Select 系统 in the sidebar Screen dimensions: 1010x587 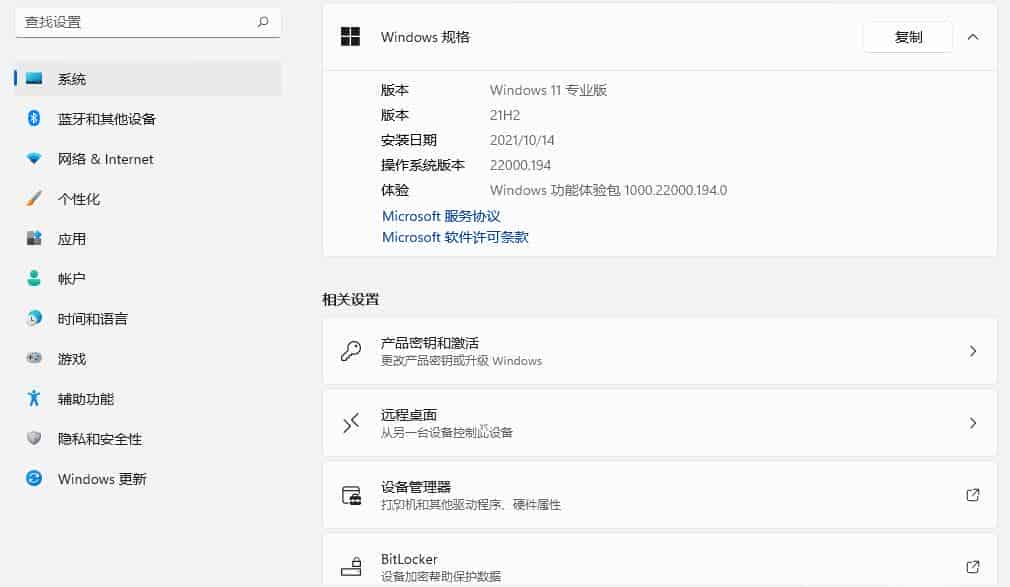click(148, 79)
